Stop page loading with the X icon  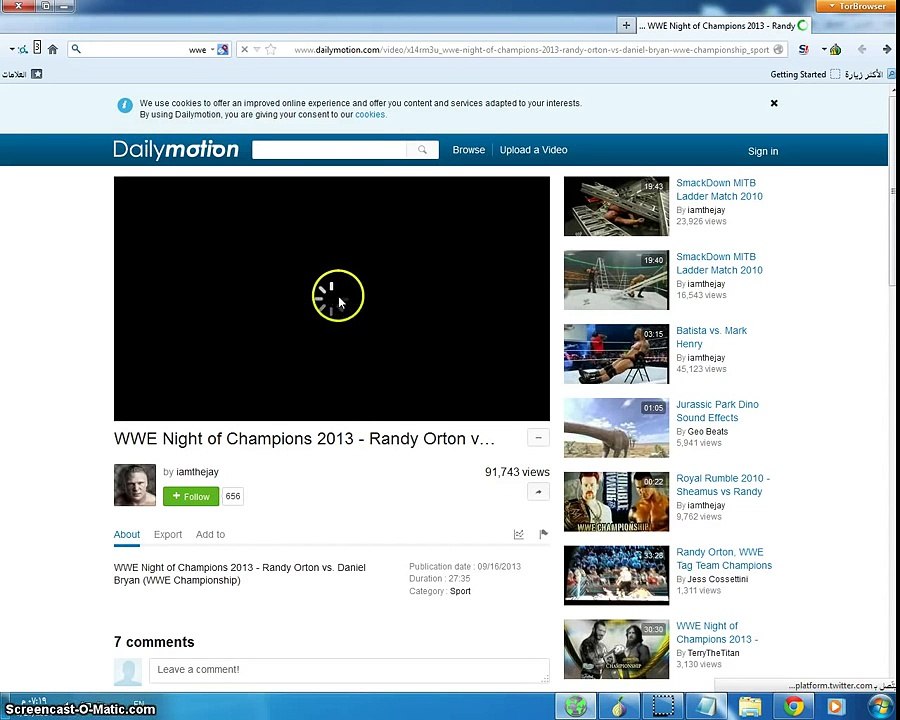click(x=244, y=49)
